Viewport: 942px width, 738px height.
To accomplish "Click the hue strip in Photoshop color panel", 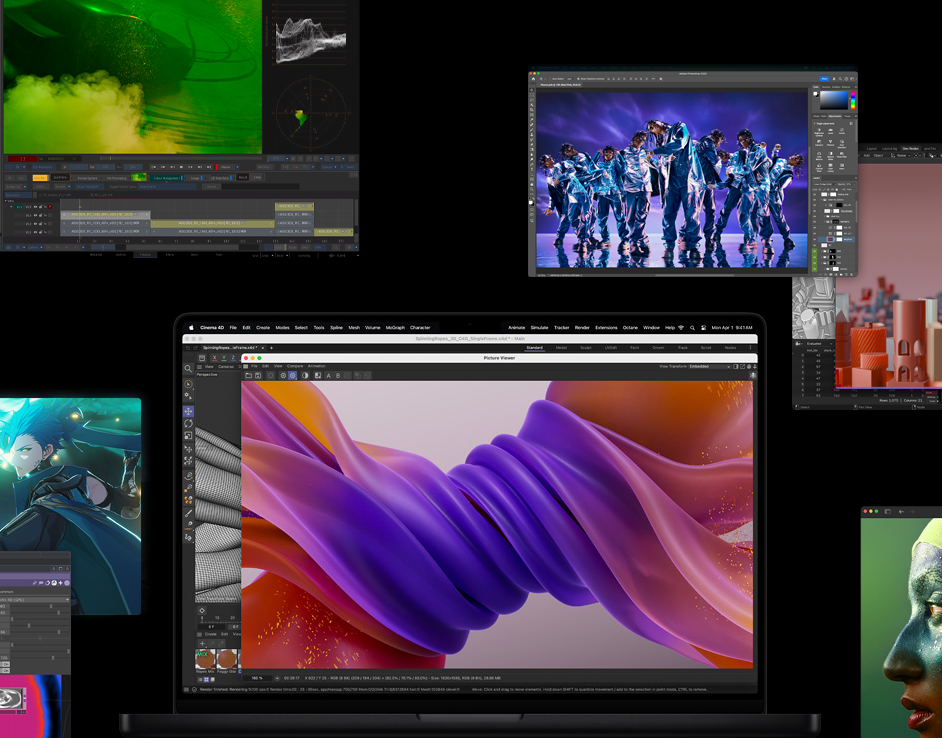I will [x=852, y=100].
